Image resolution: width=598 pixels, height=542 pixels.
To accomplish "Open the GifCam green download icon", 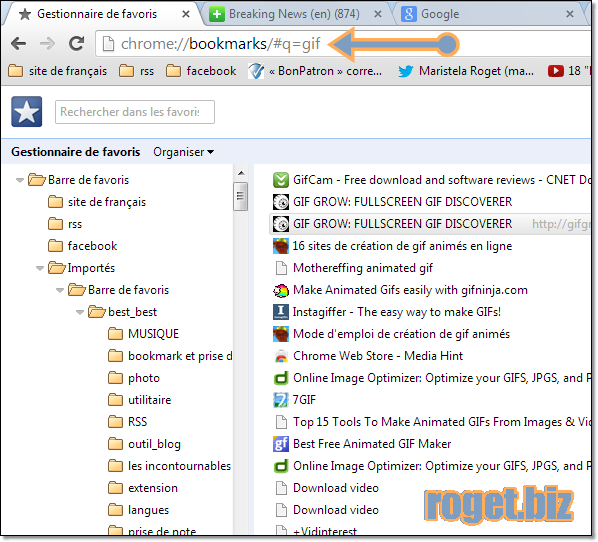I will [x=281, y=180].
